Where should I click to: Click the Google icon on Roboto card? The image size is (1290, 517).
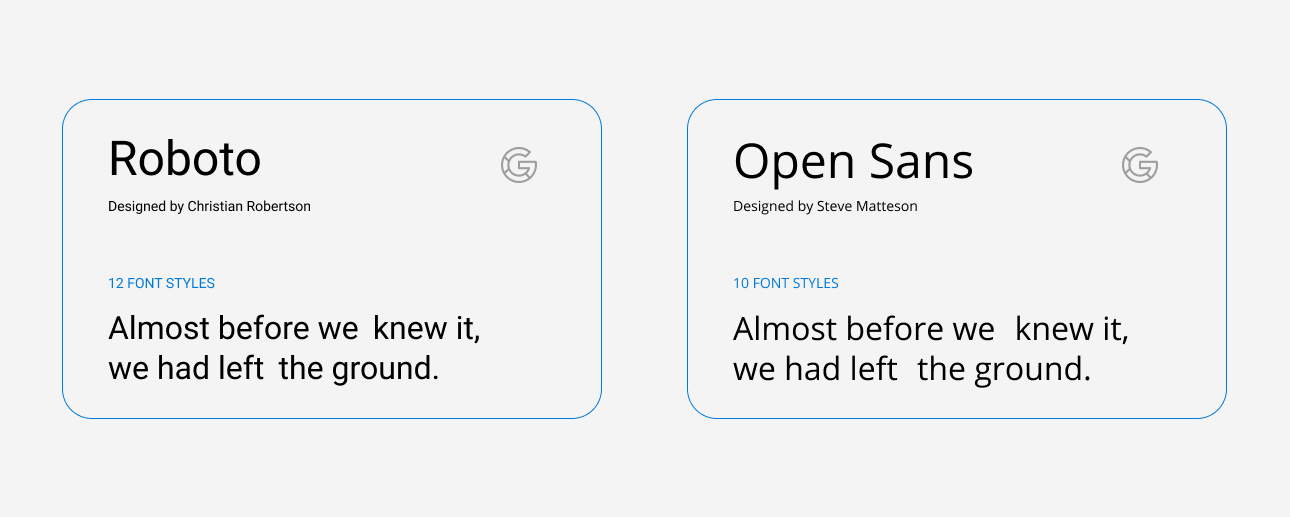point(519,165)
